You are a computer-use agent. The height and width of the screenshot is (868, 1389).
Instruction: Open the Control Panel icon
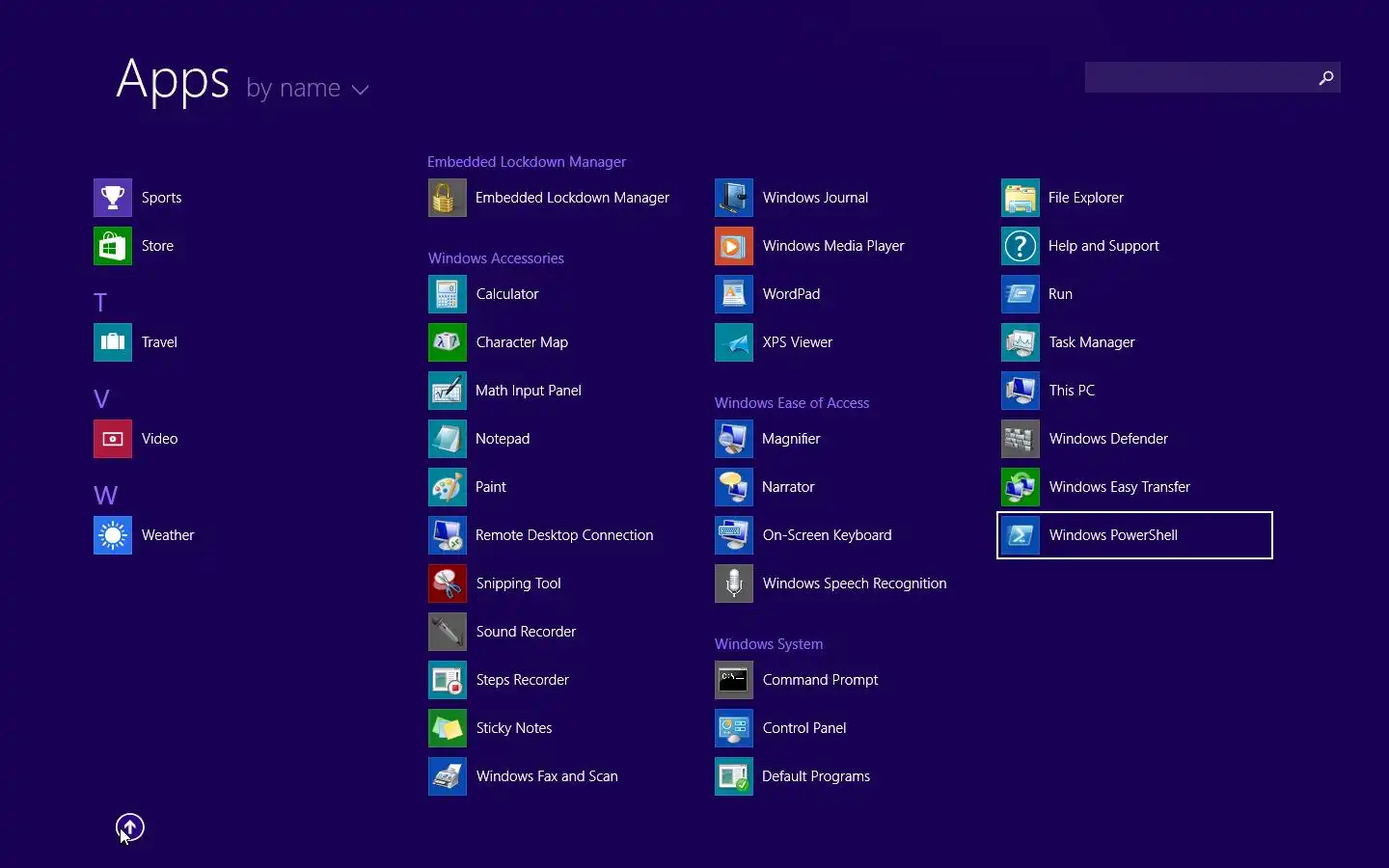point(734,728)
